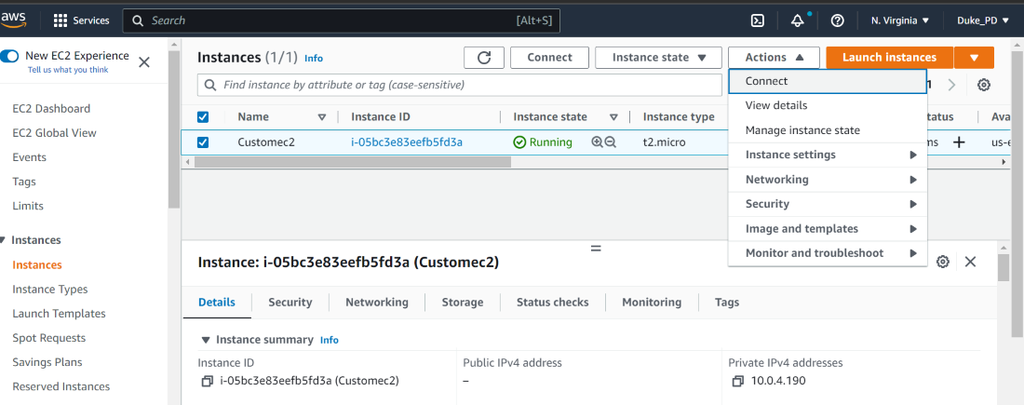Click the Launch instances button
Screen dimensions: 1024x405
pyautogui.click(x=889, y=57)
